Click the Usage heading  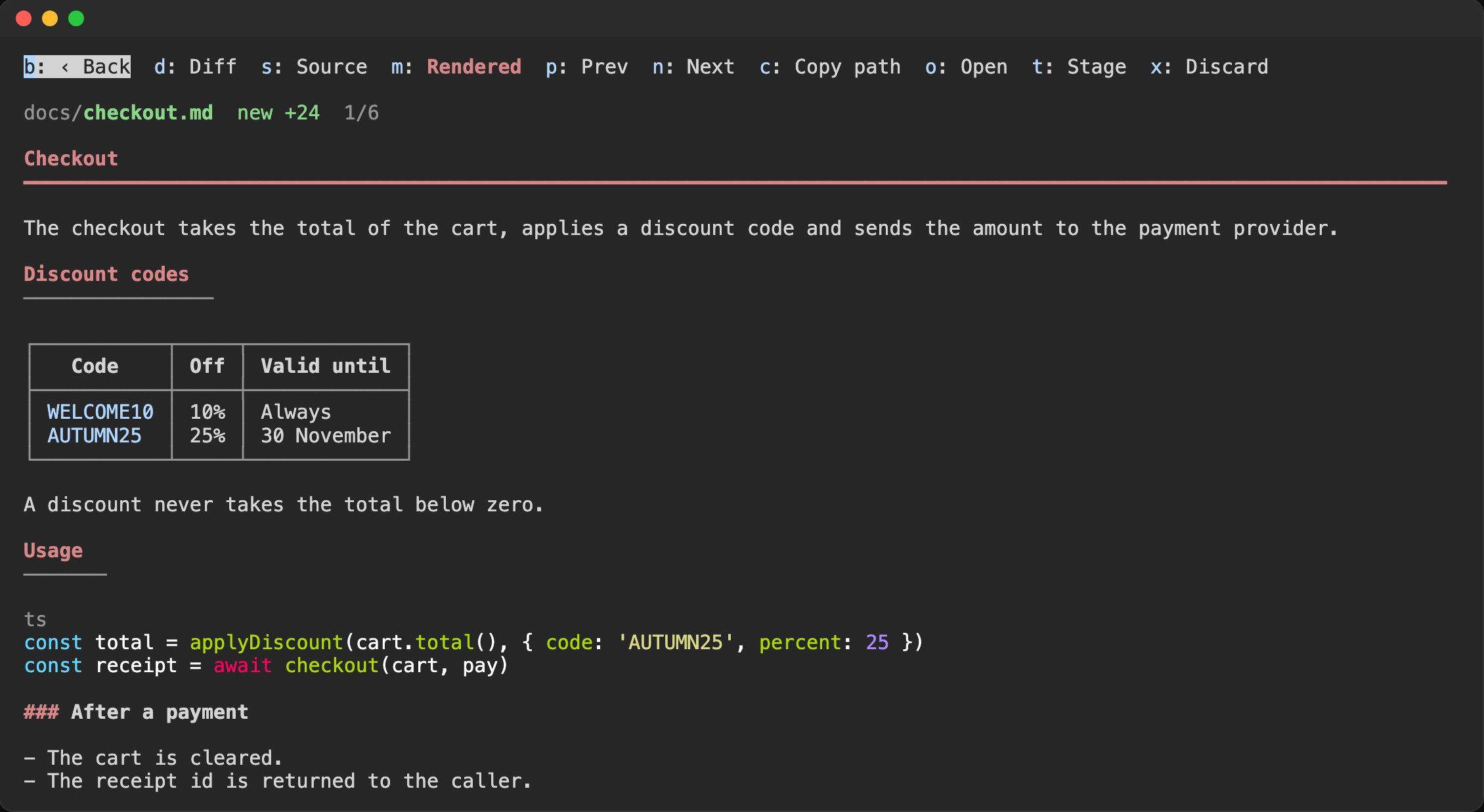[53, 551]
